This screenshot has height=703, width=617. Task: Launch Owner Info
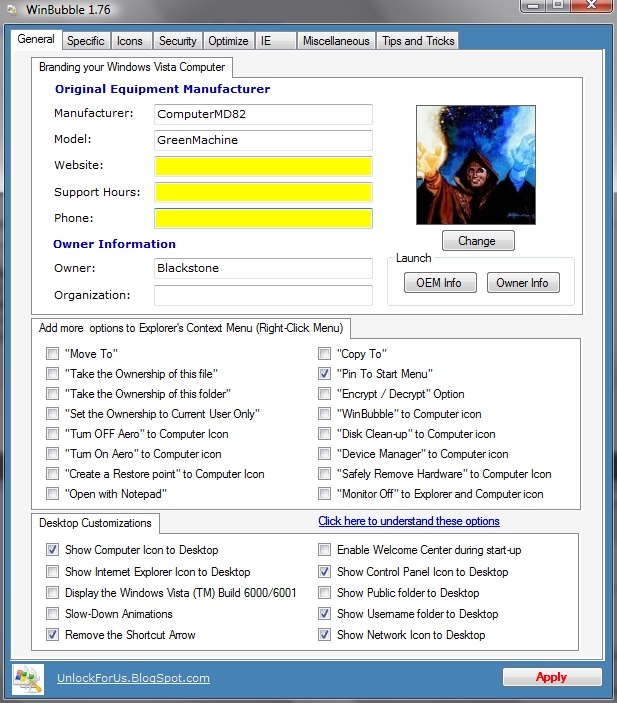[523, 283]
